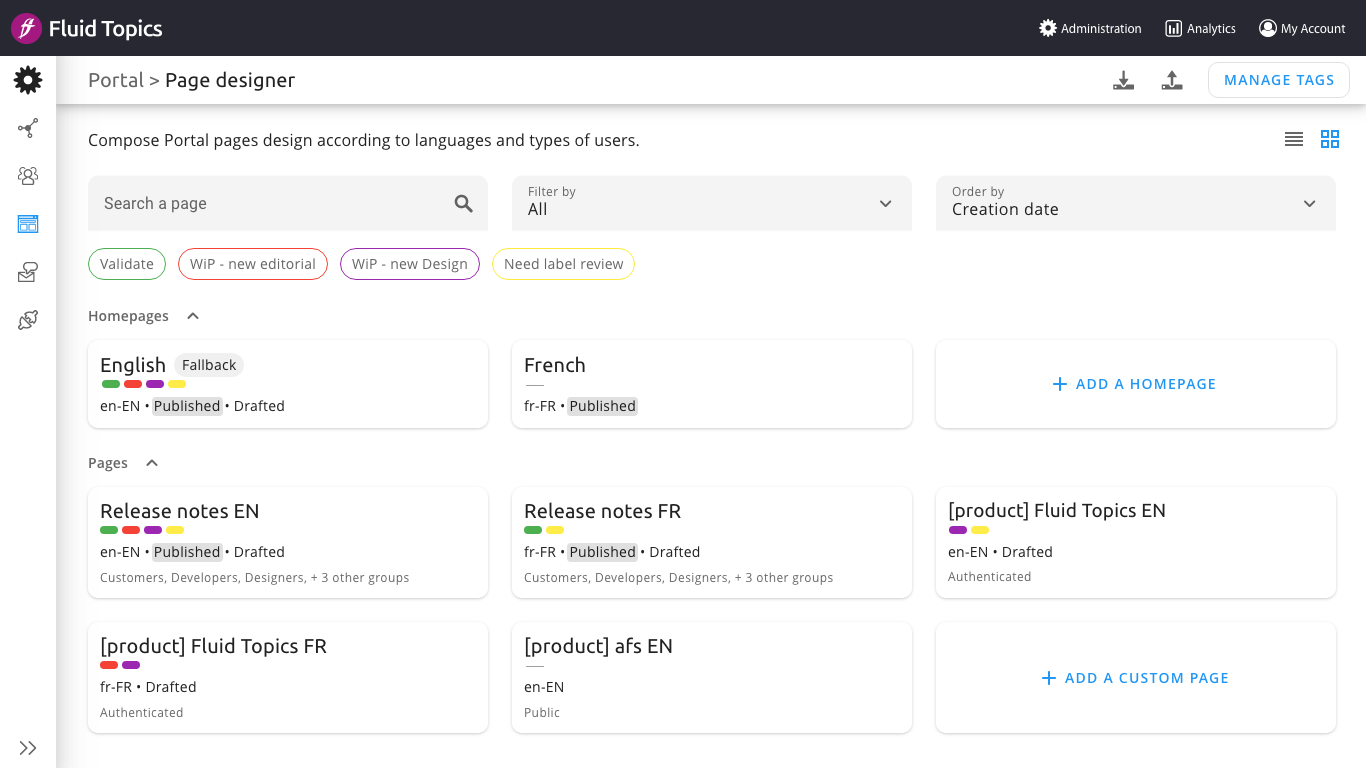The image size is (1366, 768).
Task: Click the upload export icon
Action: tap(1172, 81)
